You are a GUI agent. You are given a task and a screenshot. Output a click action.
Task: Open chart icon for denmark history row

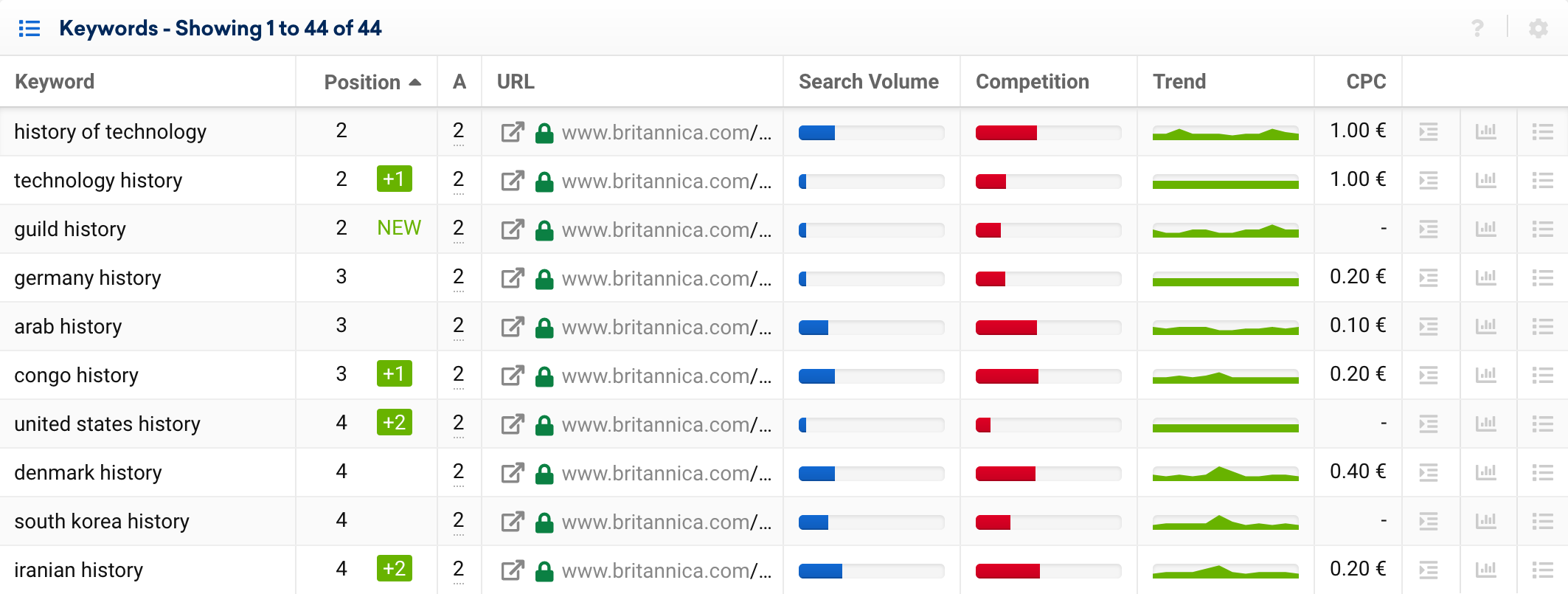1486,473
